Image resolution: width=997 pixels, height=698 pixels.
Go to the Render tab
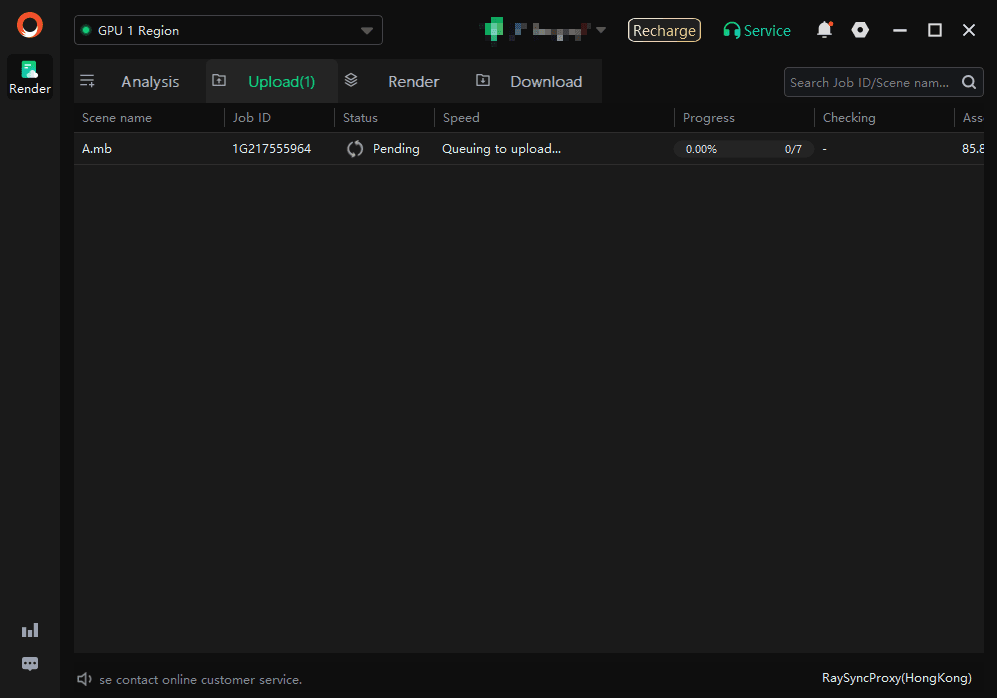pyautogui.click(x=413, y=82)
